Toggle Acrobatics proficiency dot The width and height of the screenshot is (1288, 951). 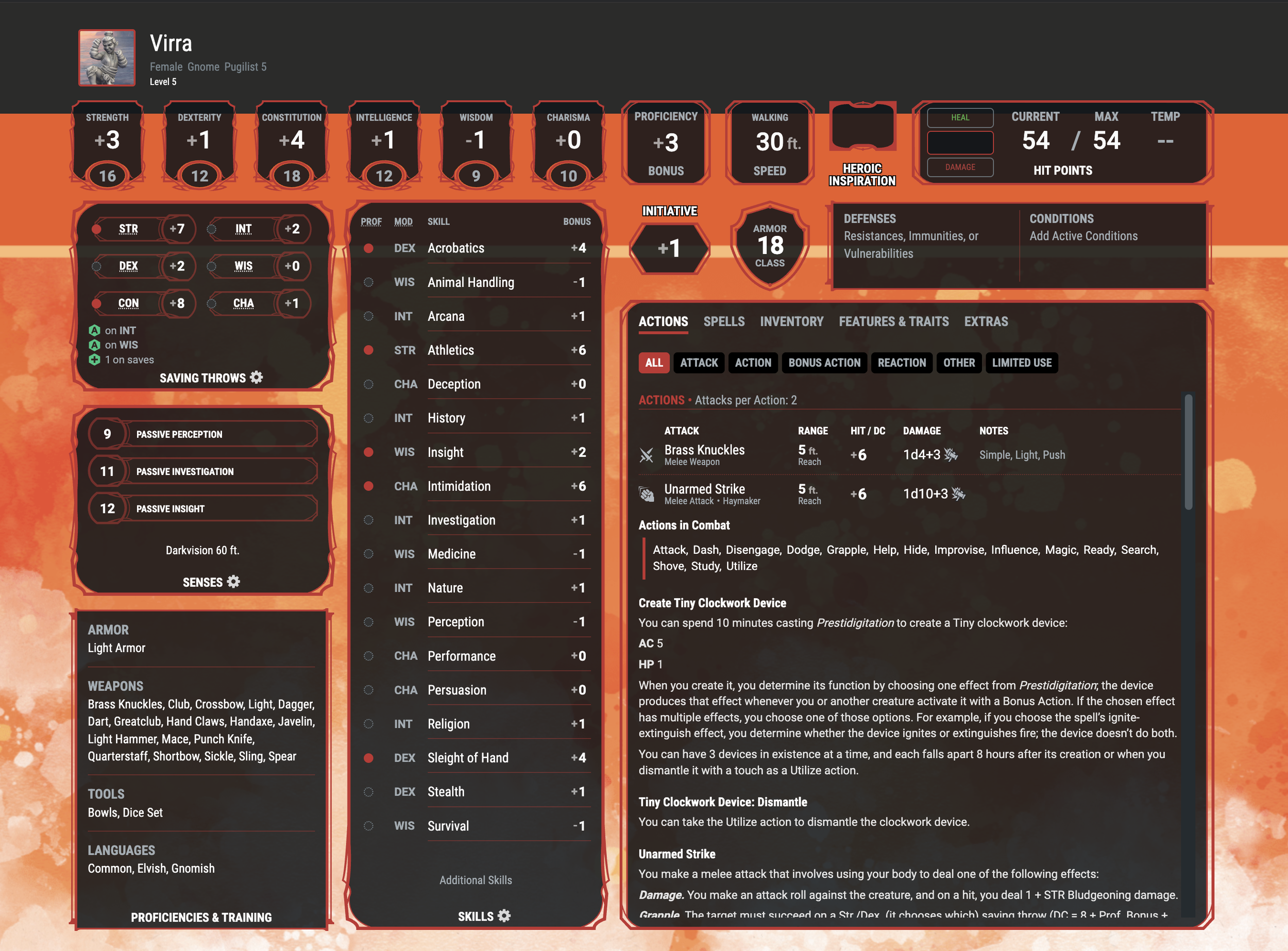368,248
